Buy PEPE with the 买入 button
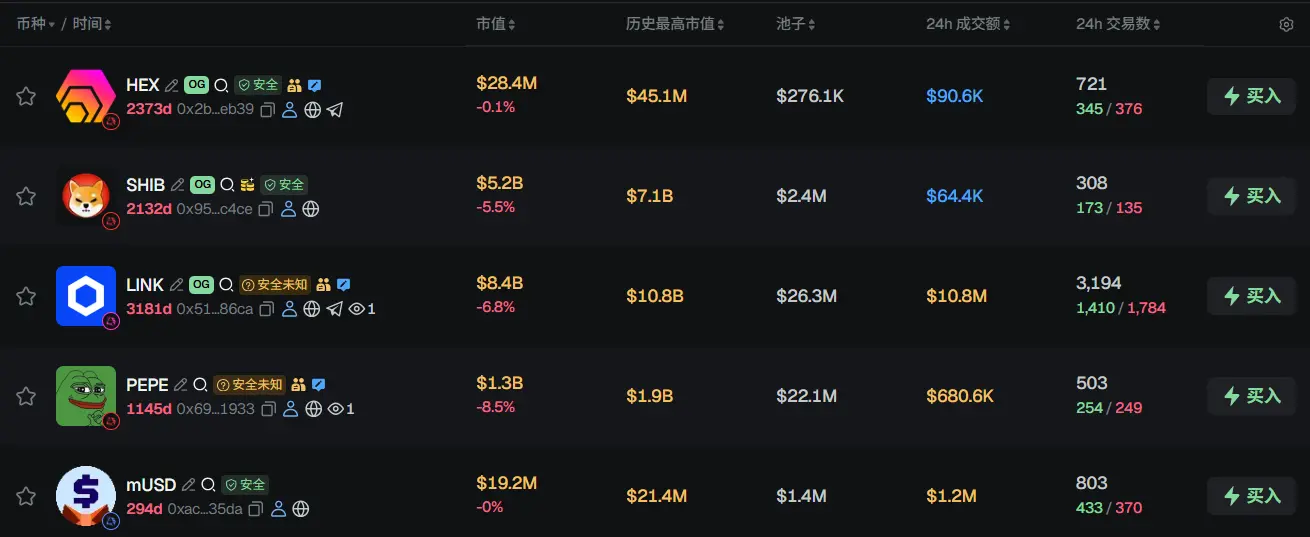Image resolution: width=1310 pixels, height=537 pixels. point(1252,396)
